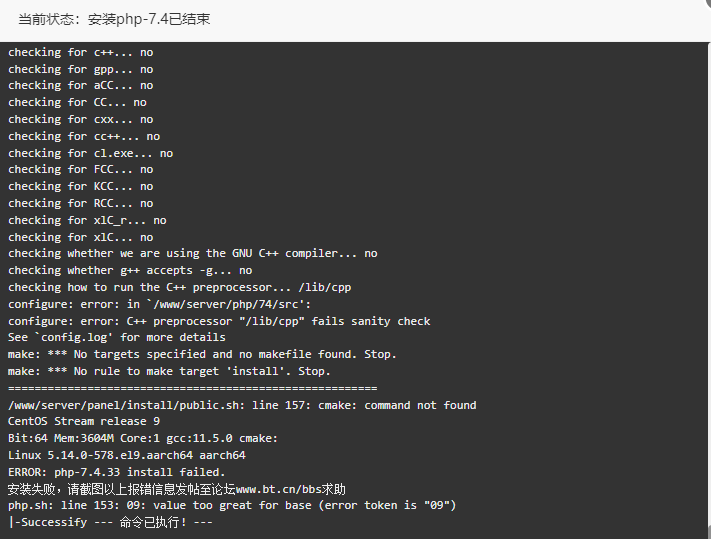Click the "checking for xlC_r... no" line

(x=88, y=221)
